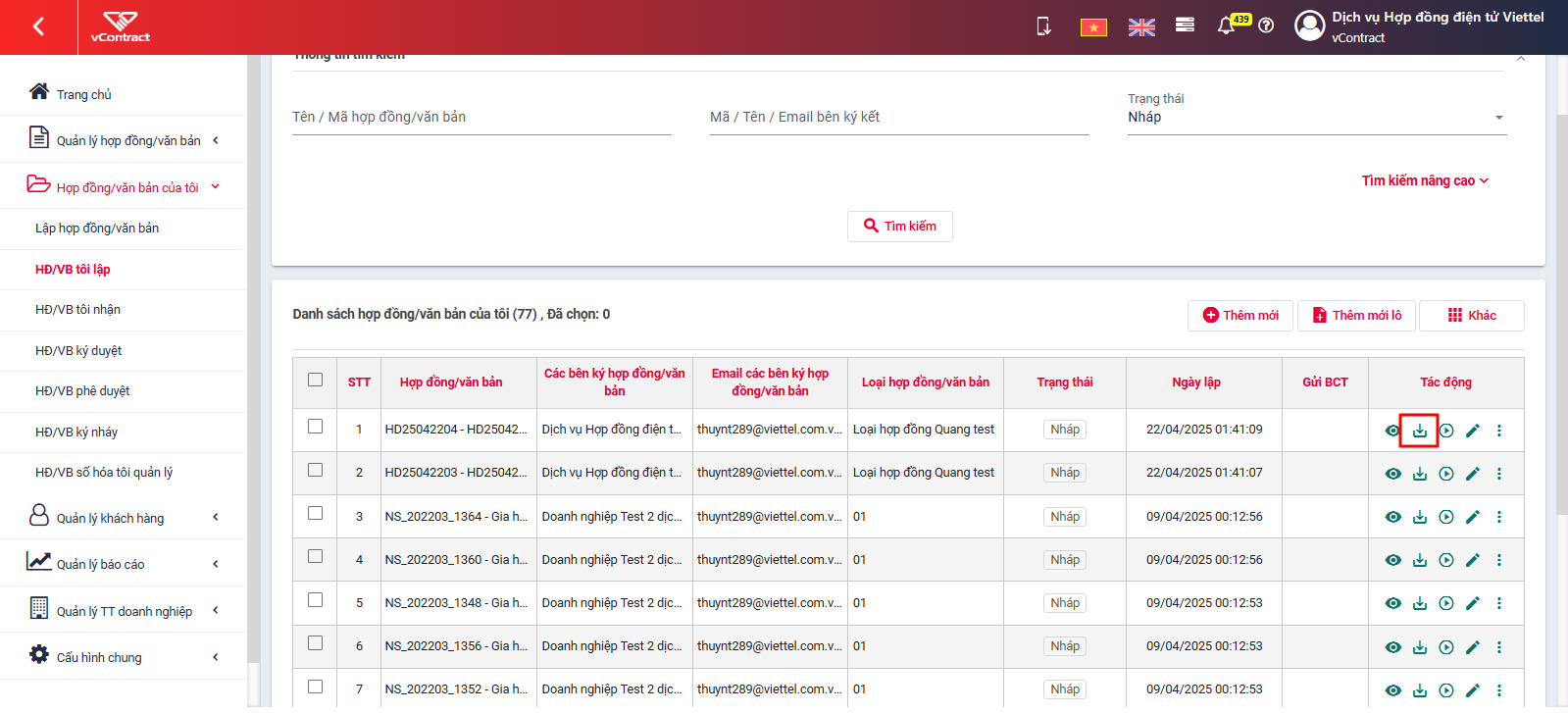The image size is (1568, 713).
Task: Click the Thêm mới button
Action: [x=1240, y=316]
